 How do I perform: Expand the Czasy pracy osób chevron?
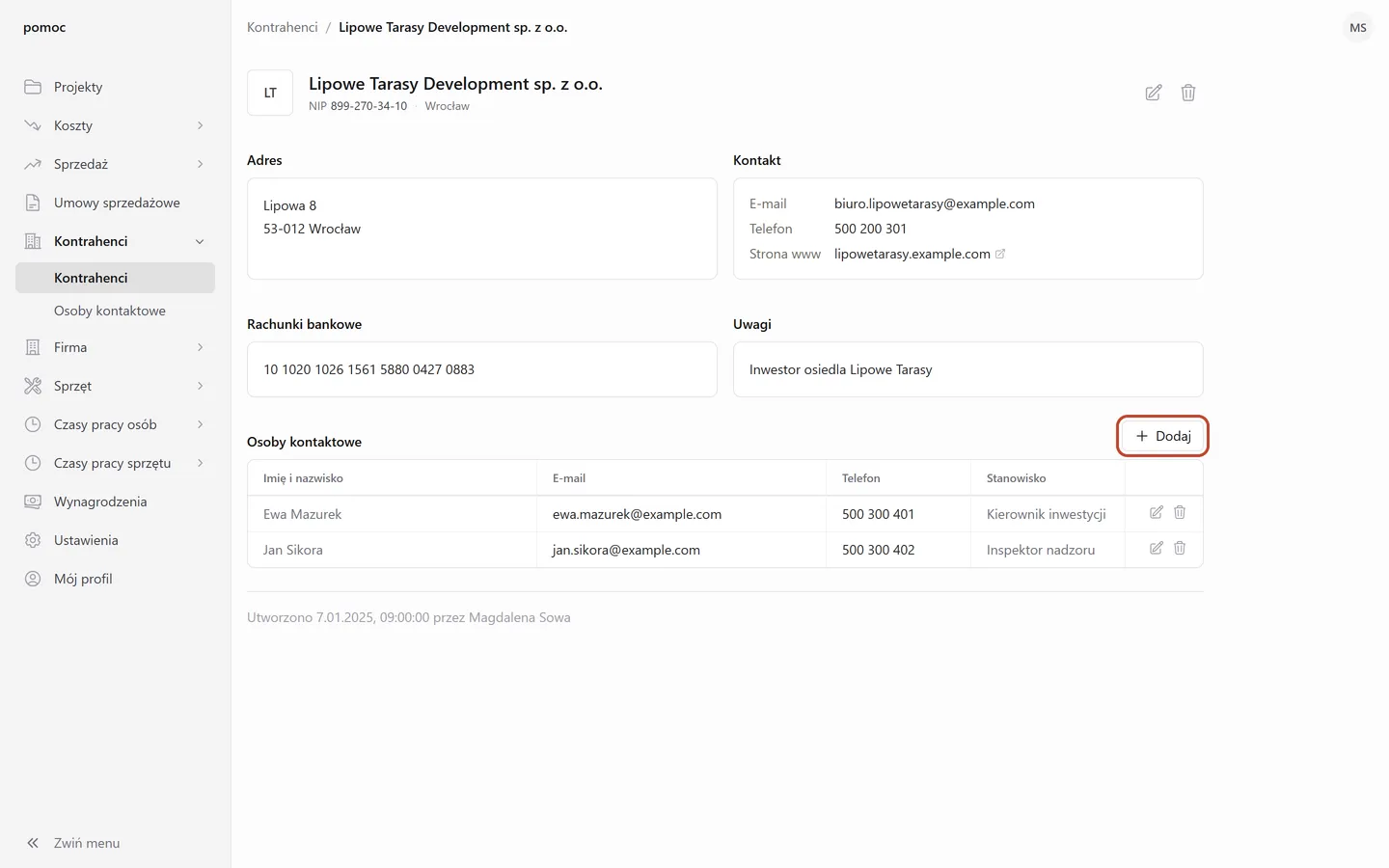[200, 424]
